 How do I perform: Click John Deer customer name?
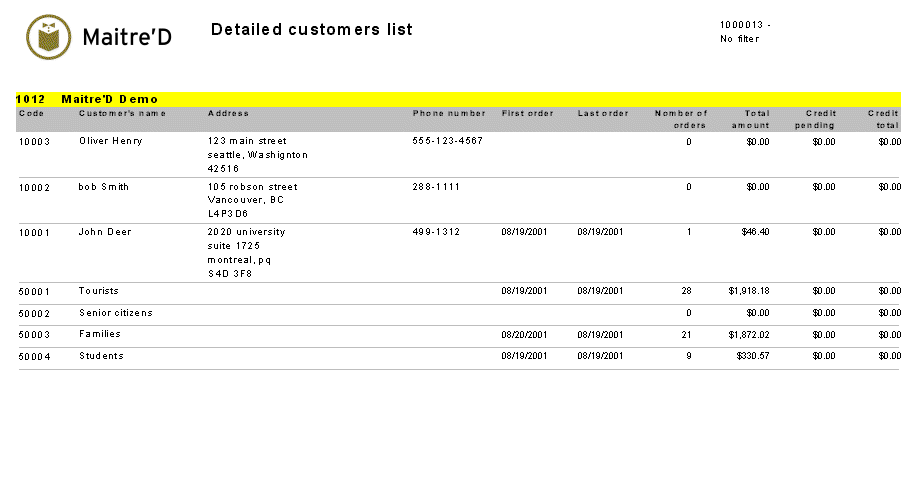point(104,232)
